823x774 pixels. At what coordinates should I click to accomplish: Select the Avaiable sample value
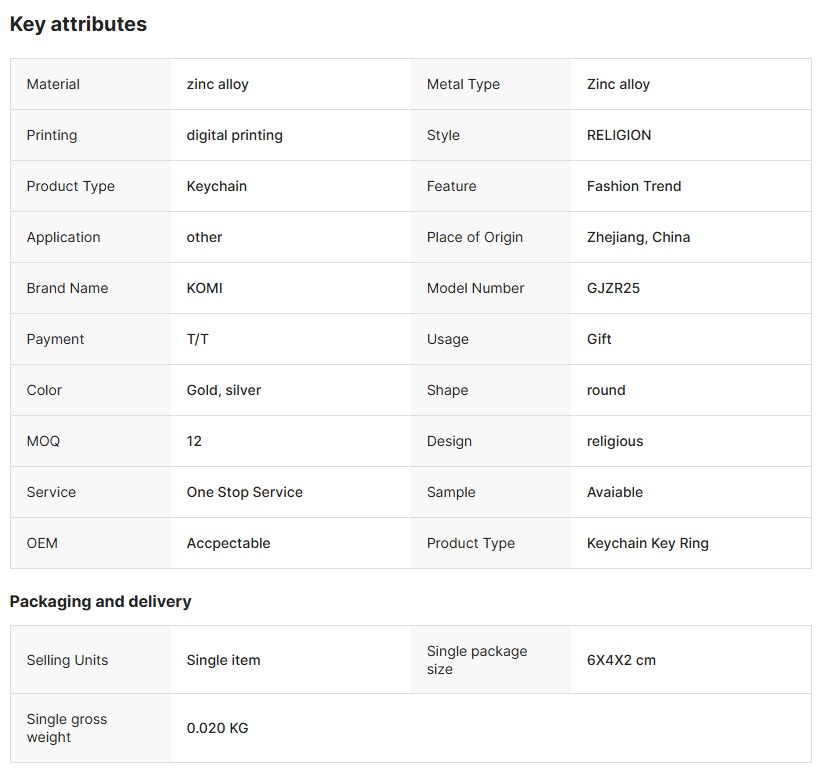pyautogui.click(x=615, y=492)
